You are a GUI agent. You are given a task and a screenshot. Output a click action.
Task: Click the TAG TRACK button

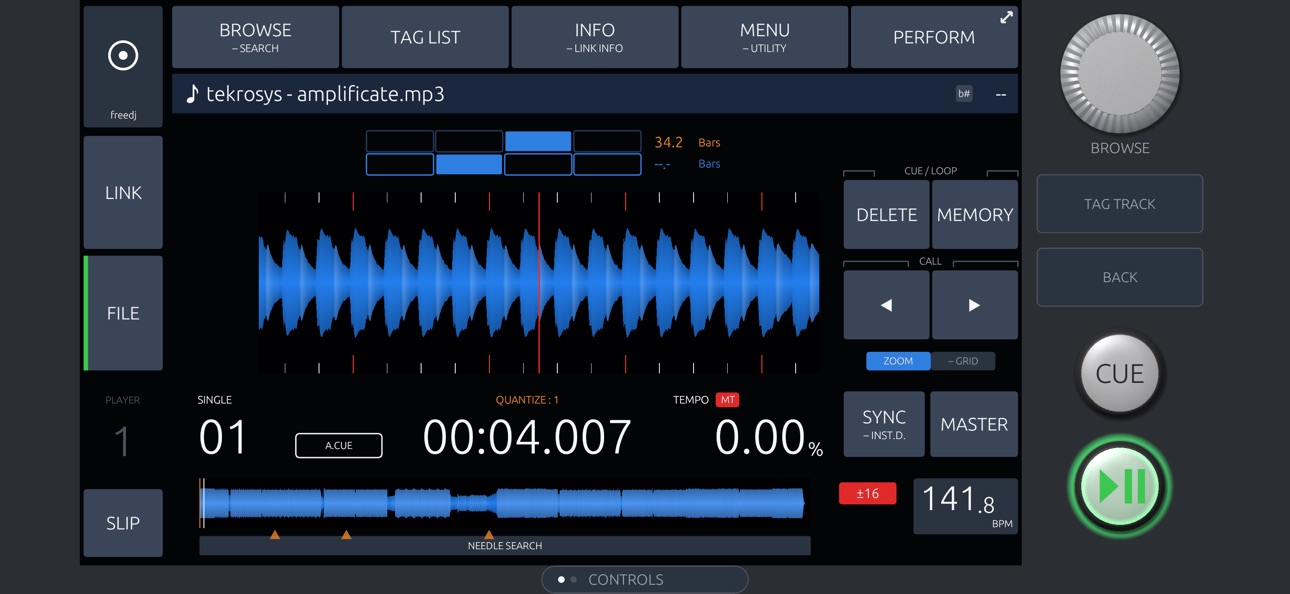(1120, 204)
